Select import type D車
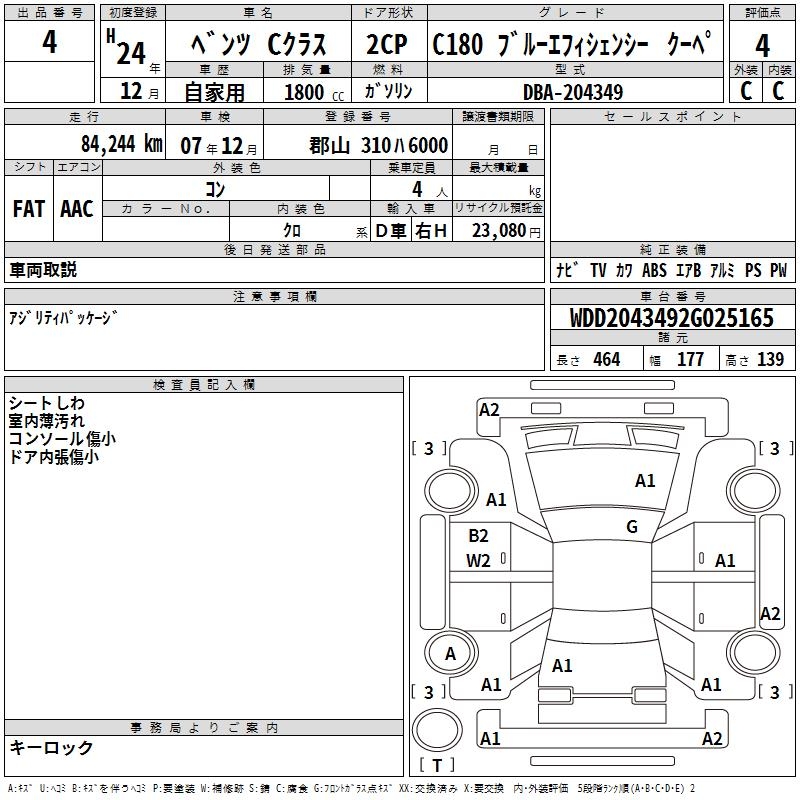The image size is (800, 800). [391, 231]
